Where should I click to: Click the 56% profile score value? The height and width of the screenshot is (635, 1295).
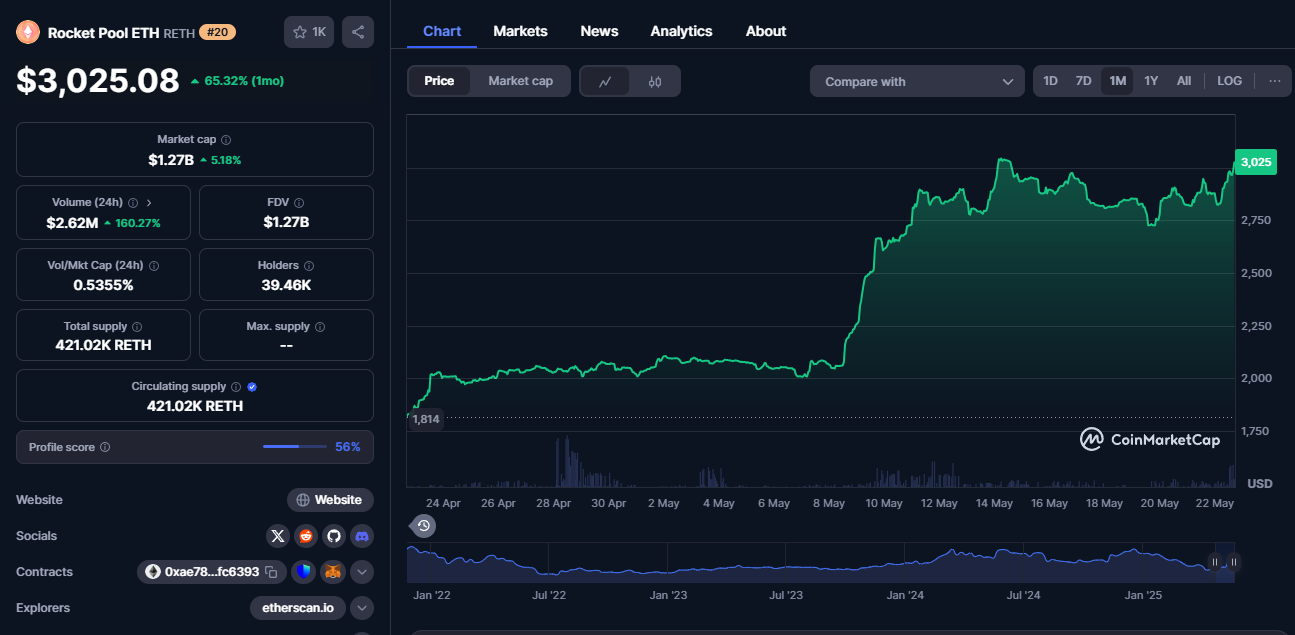point(347,447)
